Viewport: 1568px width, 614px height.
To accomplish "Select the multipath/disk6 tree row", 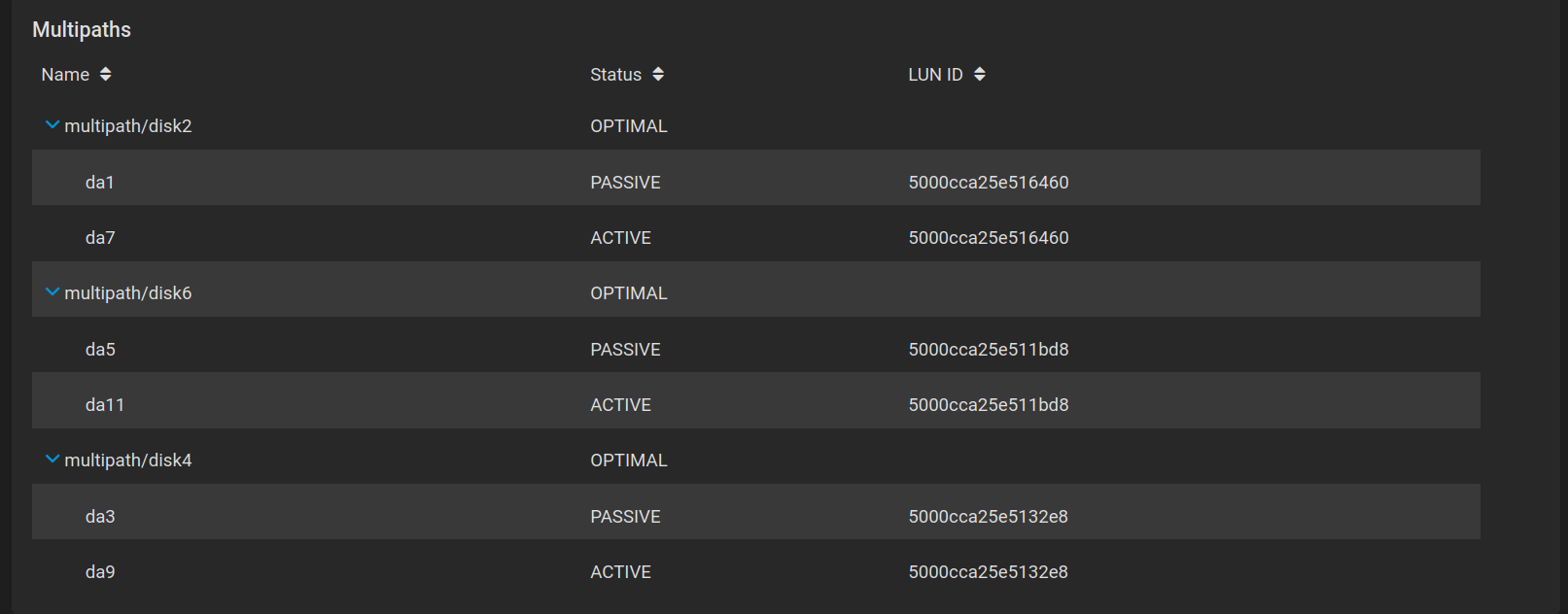I will click(x=756, y=290).
